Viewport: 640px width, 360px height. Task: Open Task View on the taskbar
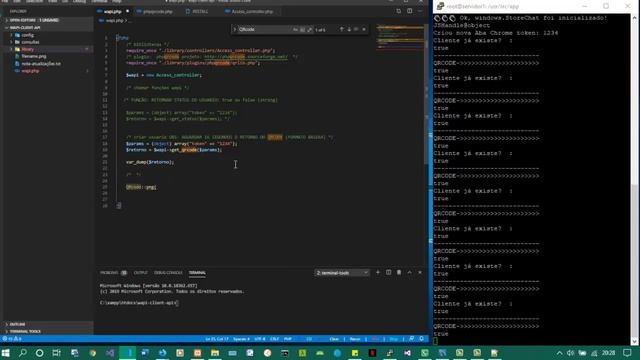57,353
